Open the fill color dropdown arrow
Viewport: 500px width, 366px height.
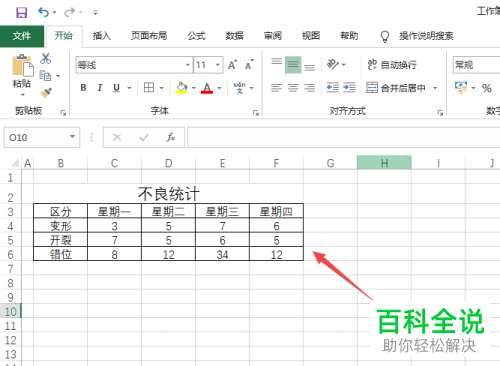(x=194, y=88)
